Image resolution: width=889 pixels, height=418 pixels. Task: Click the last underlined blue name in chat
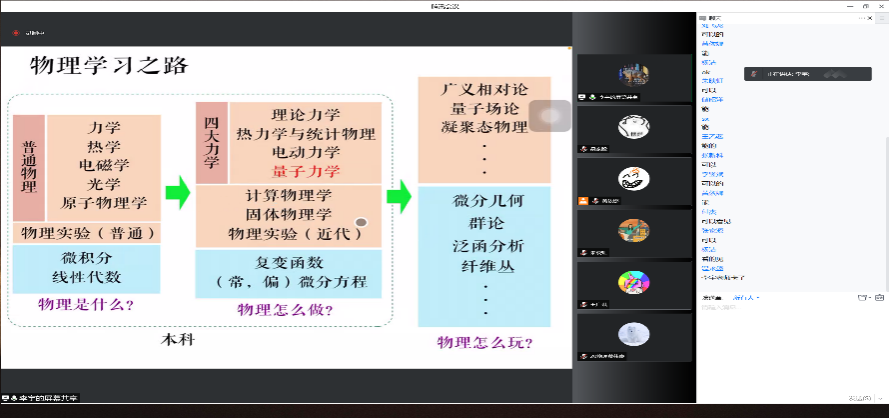click(x=712, y=269)
